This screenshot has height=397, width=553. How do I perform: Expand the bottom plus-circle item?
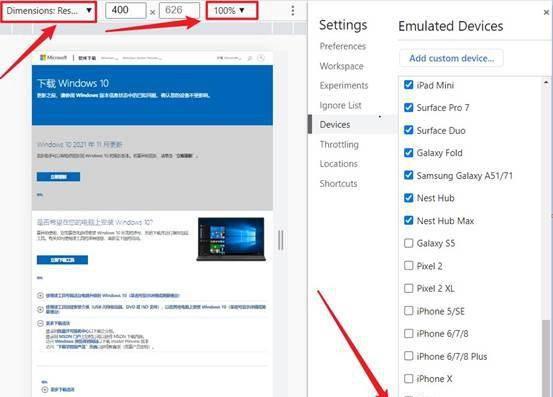(x=44, y=390)
